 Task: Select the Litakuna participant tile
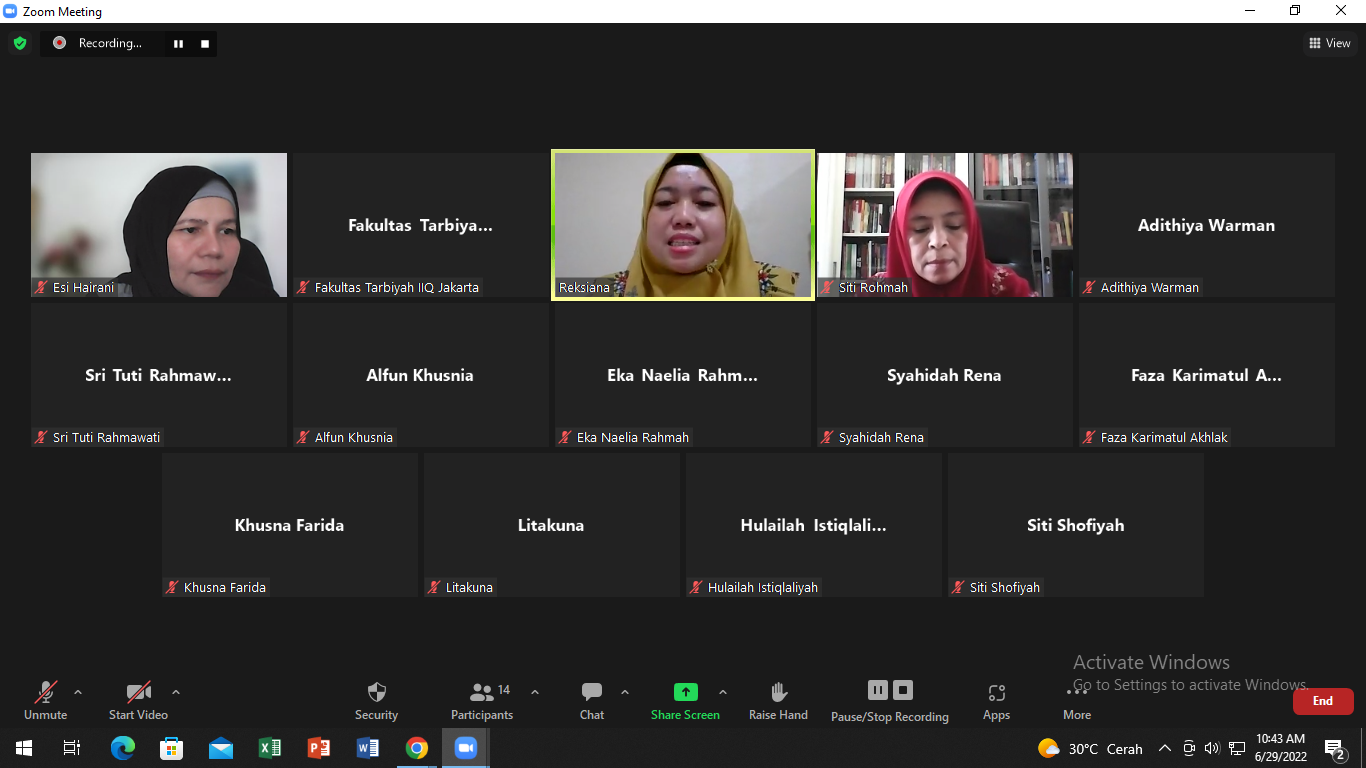click(552, 525)
